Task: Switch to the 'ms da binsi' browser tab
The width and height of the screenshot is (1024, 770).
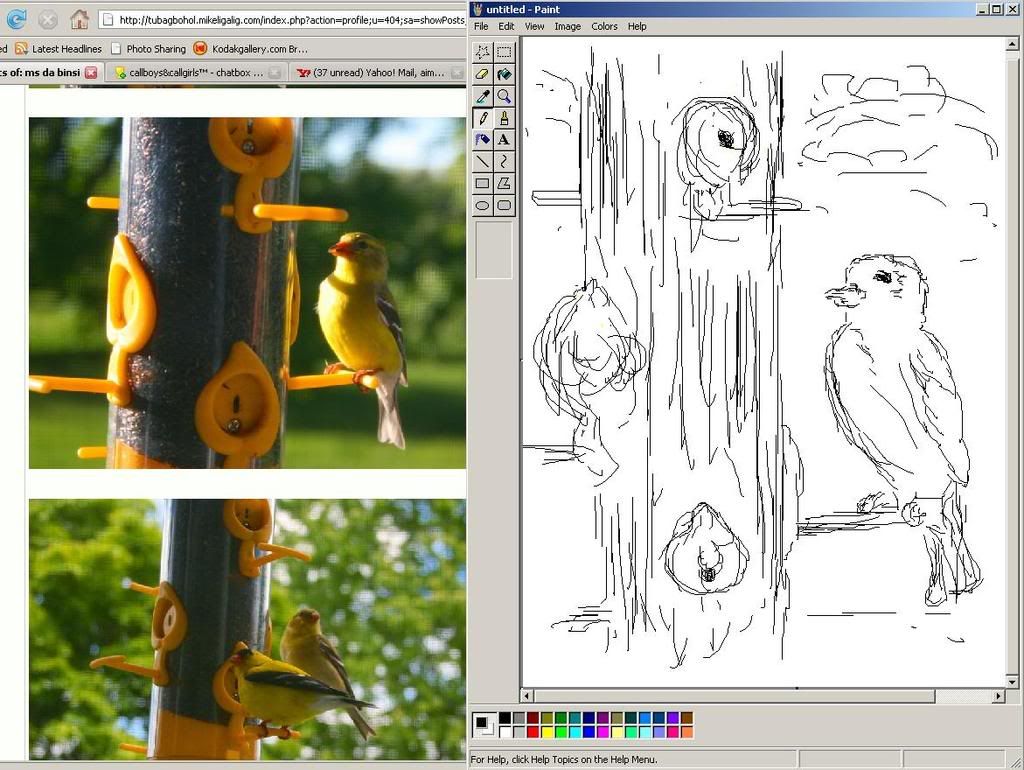Action: coord(50,72)
